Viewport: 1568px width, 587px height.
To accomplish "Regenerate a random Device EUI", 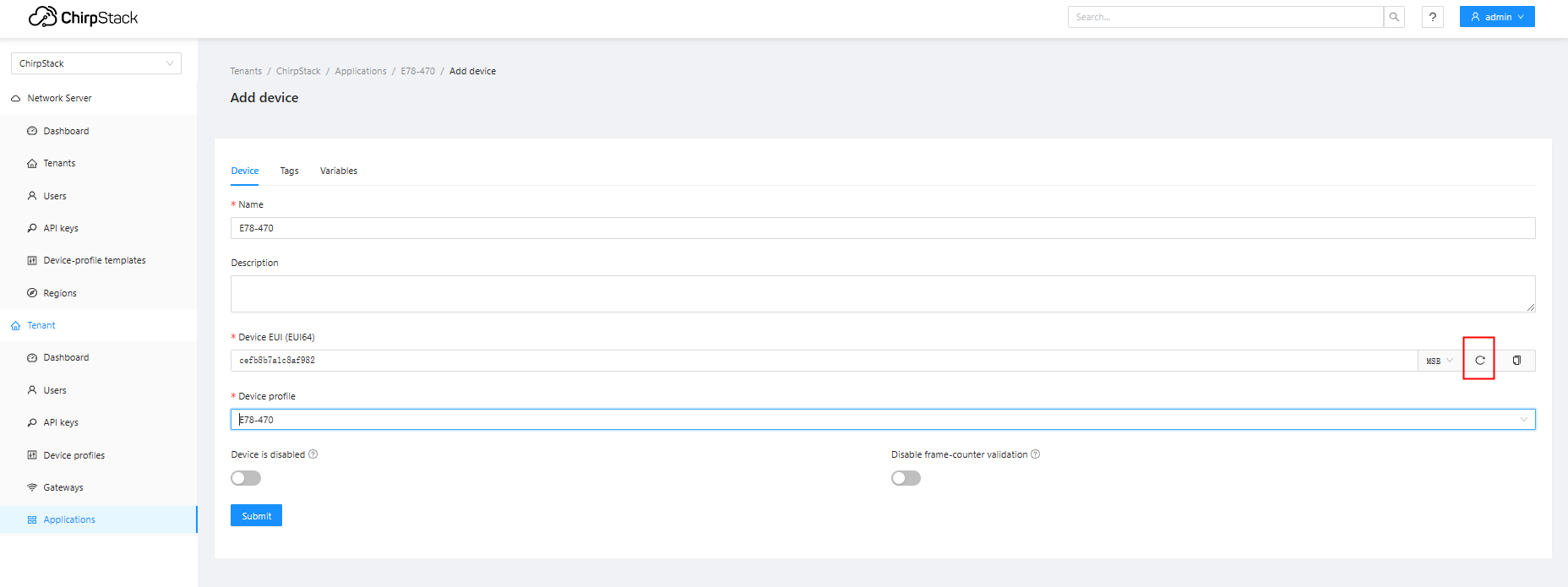I will [x=1479, y=361].
